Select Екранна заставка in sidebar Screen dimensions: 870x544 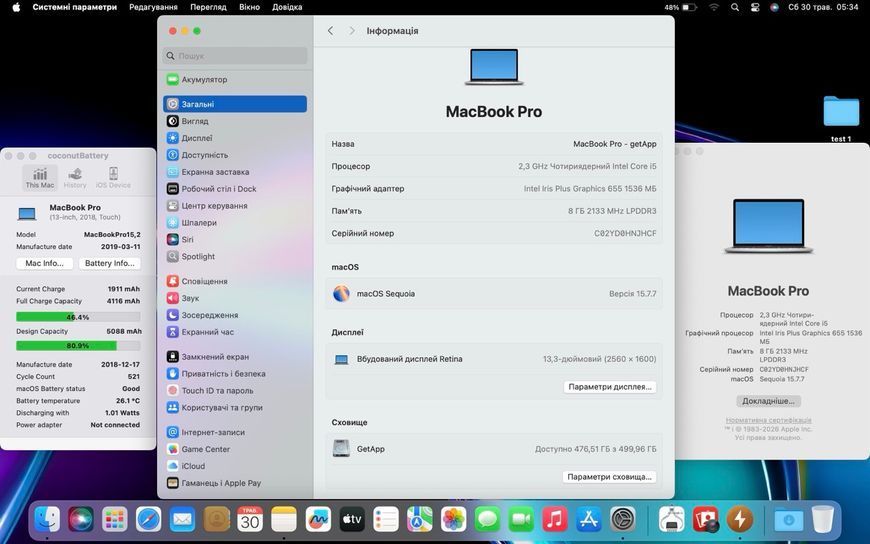tap(235, 172)
